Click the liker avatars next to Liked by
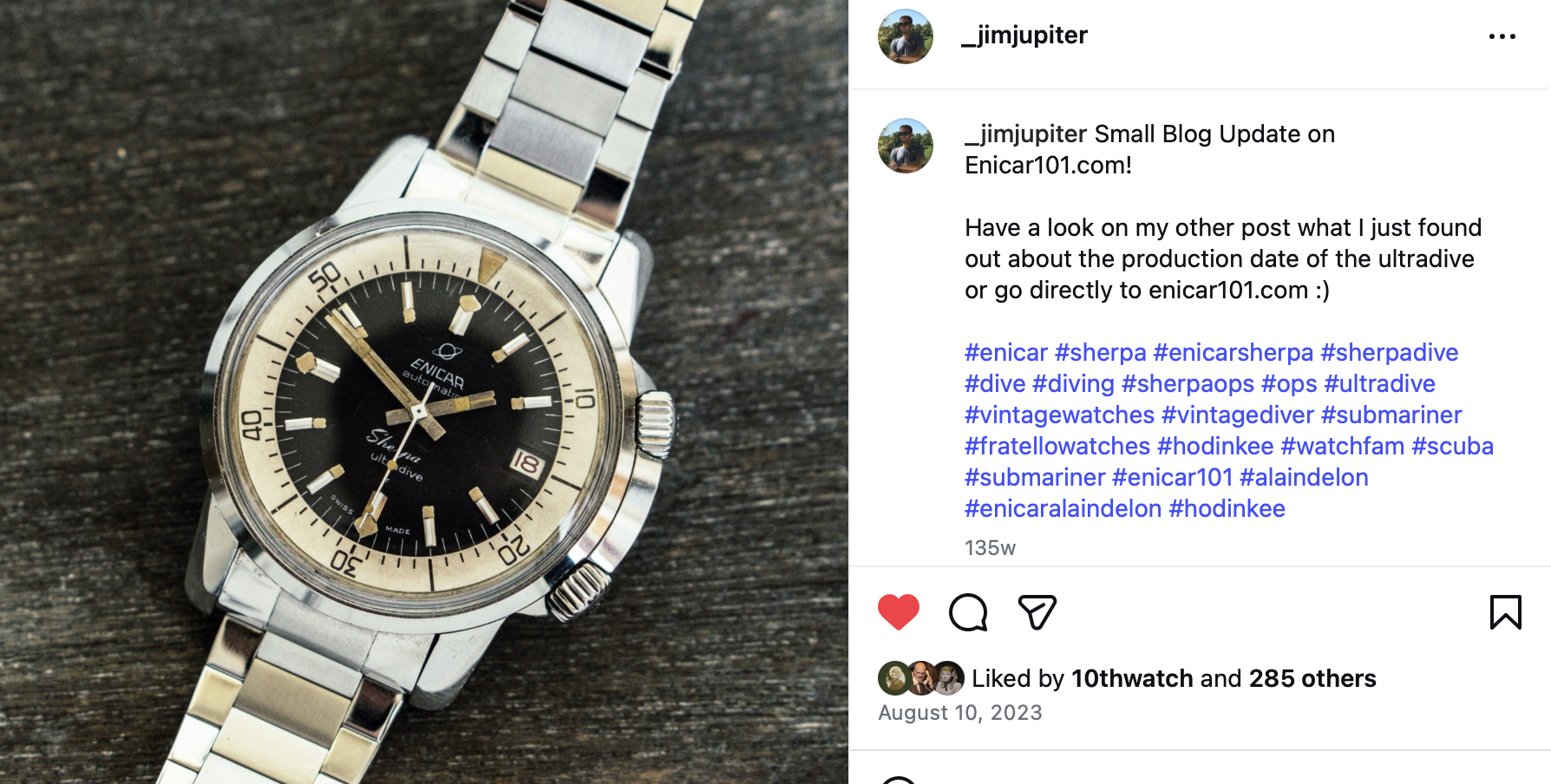Screen dimensions: 1551x784 pyautogui.click(x=921, y=678)
